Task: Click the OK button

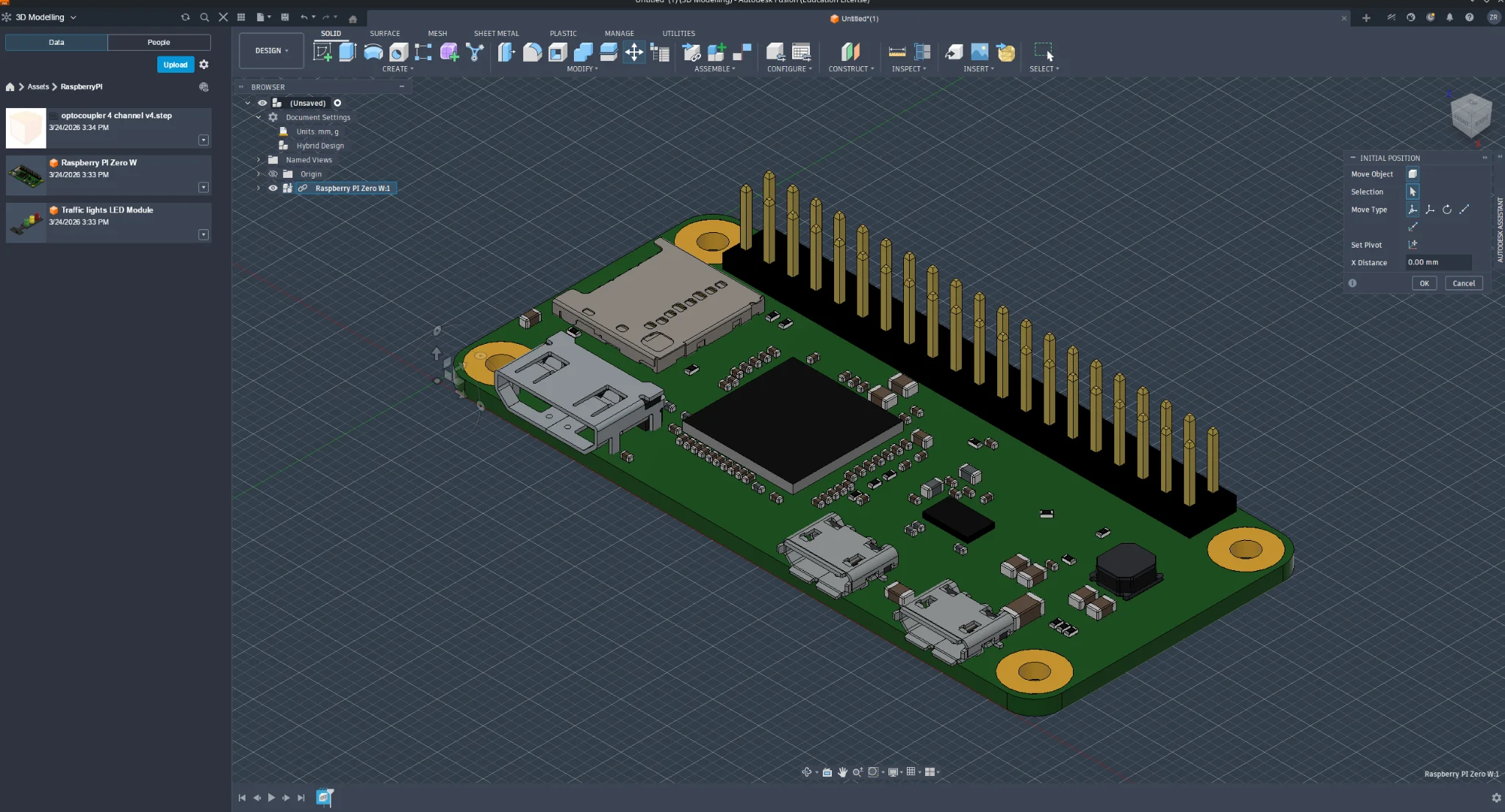Action: coord(1424,284)
